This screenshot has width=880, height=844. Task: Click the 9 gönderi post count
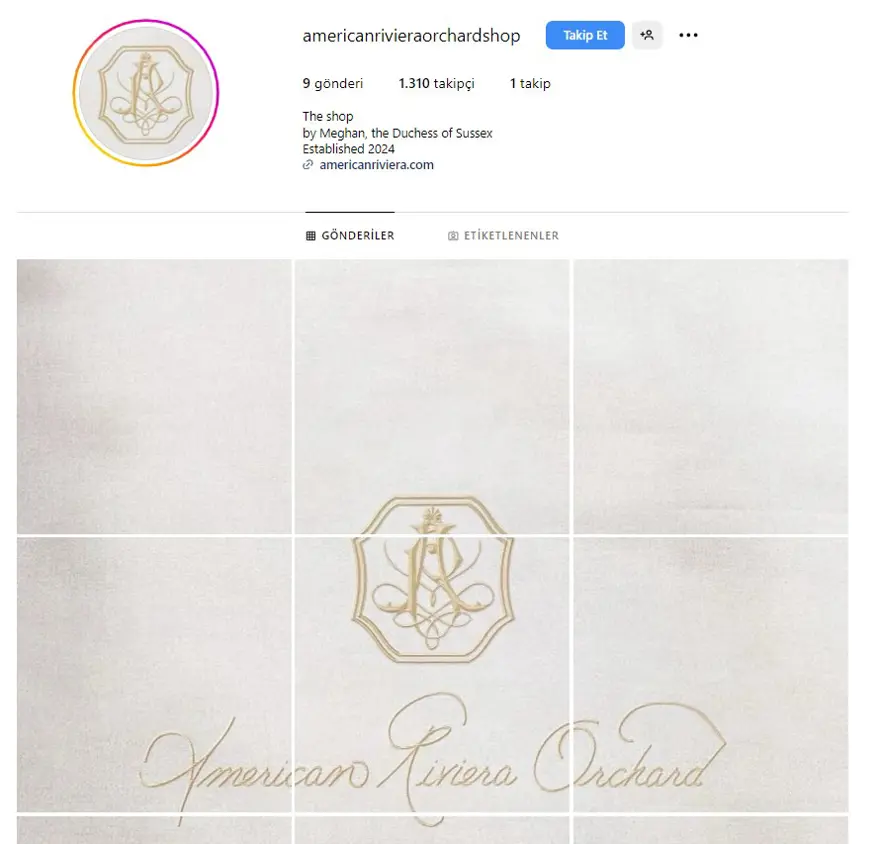tap(333, 84)
